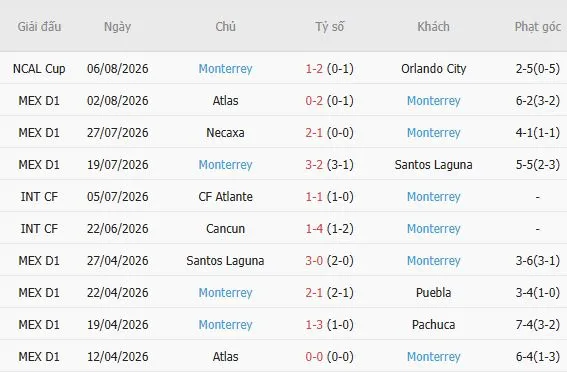Click the Giải đấu column header
This screenshot has width=567, height=372.
point(39,26)
